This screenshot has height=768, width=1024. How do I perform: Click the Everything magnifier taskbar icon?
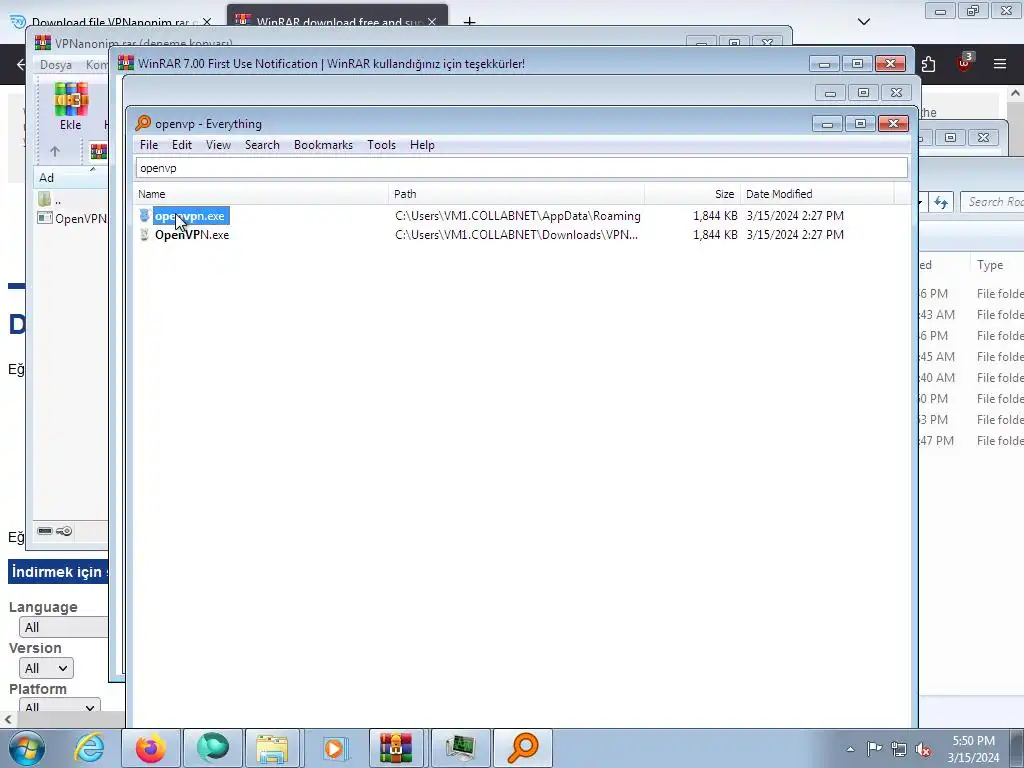522,748
